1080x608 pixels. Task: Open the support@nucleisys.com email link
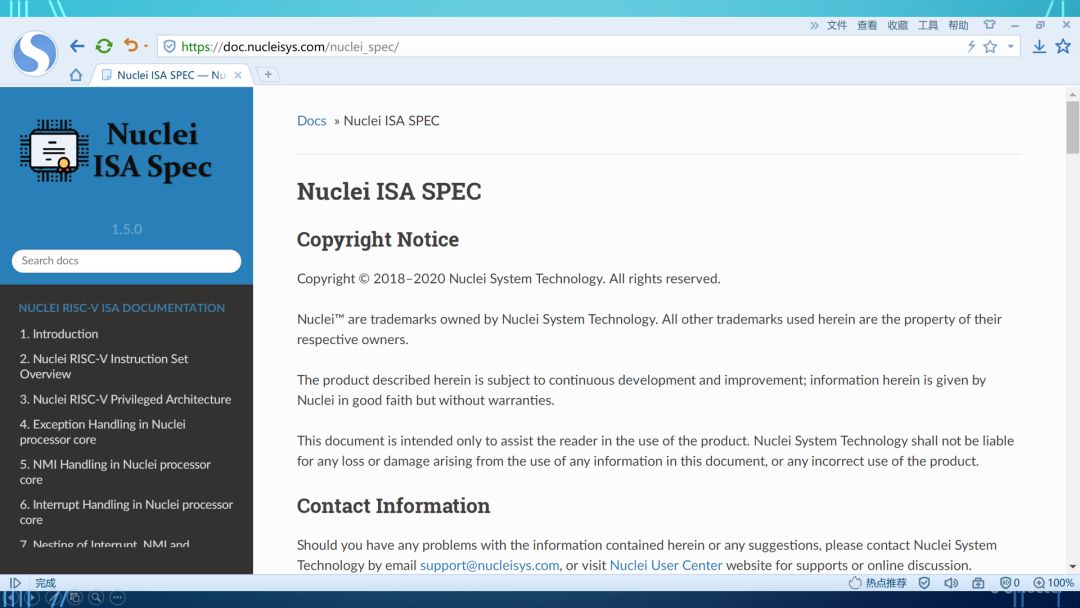tap(489, 565)
